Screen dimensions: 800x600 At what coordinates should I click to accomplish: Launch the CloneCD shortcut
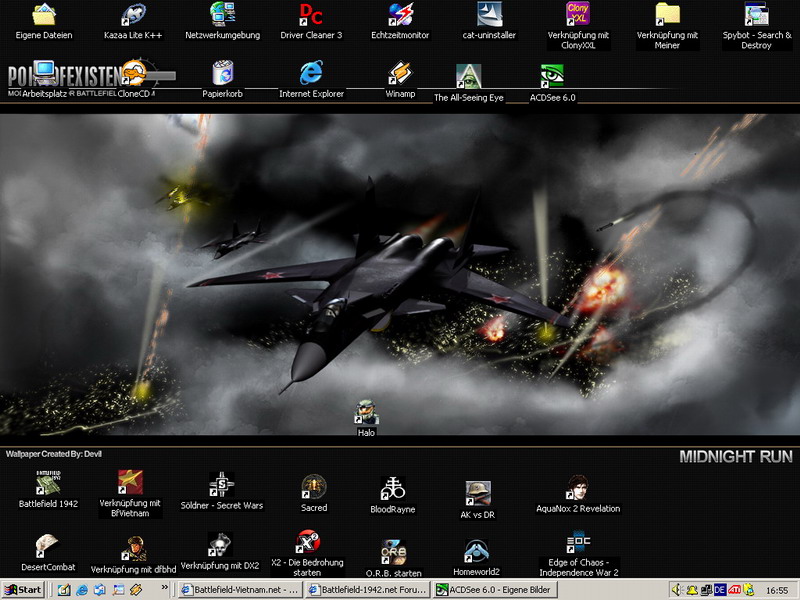pos(134,74)
